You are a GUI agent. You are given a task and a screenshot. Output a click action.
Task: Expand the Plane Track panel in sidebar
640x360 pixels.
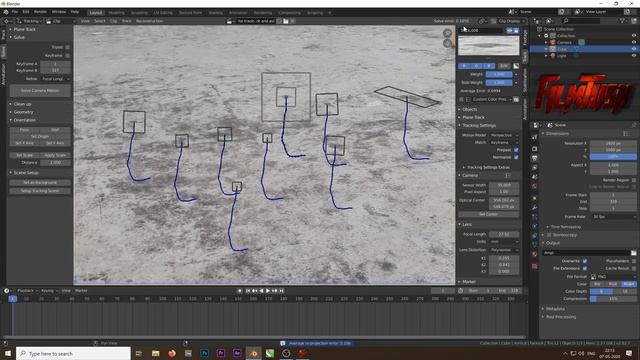[473, 117]
